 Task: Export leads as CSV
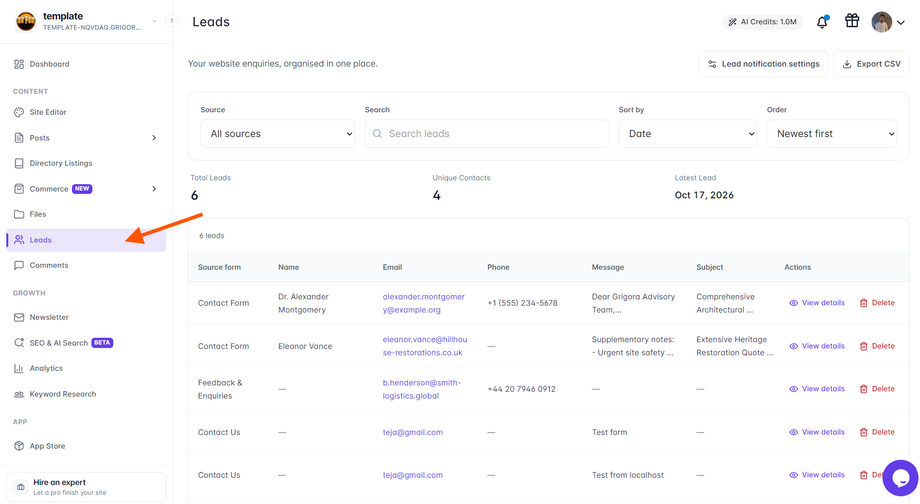click(871, 64)
